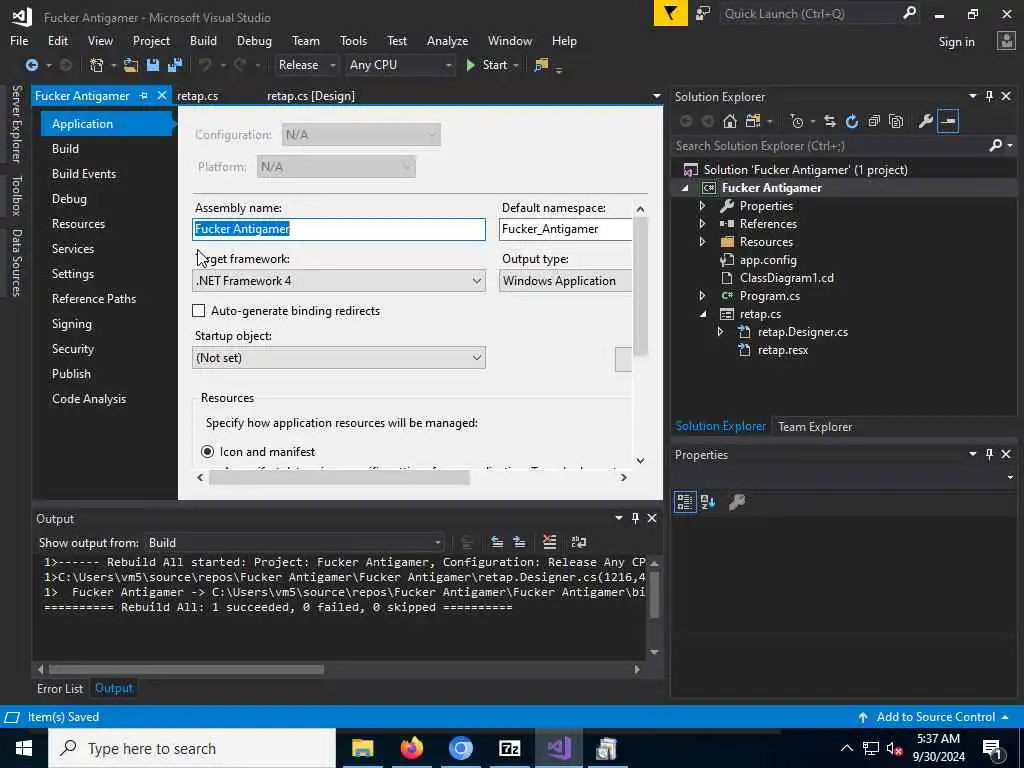Open the Analyze menu
Viewport: 1024px width, 768px height.
point(447,40)
